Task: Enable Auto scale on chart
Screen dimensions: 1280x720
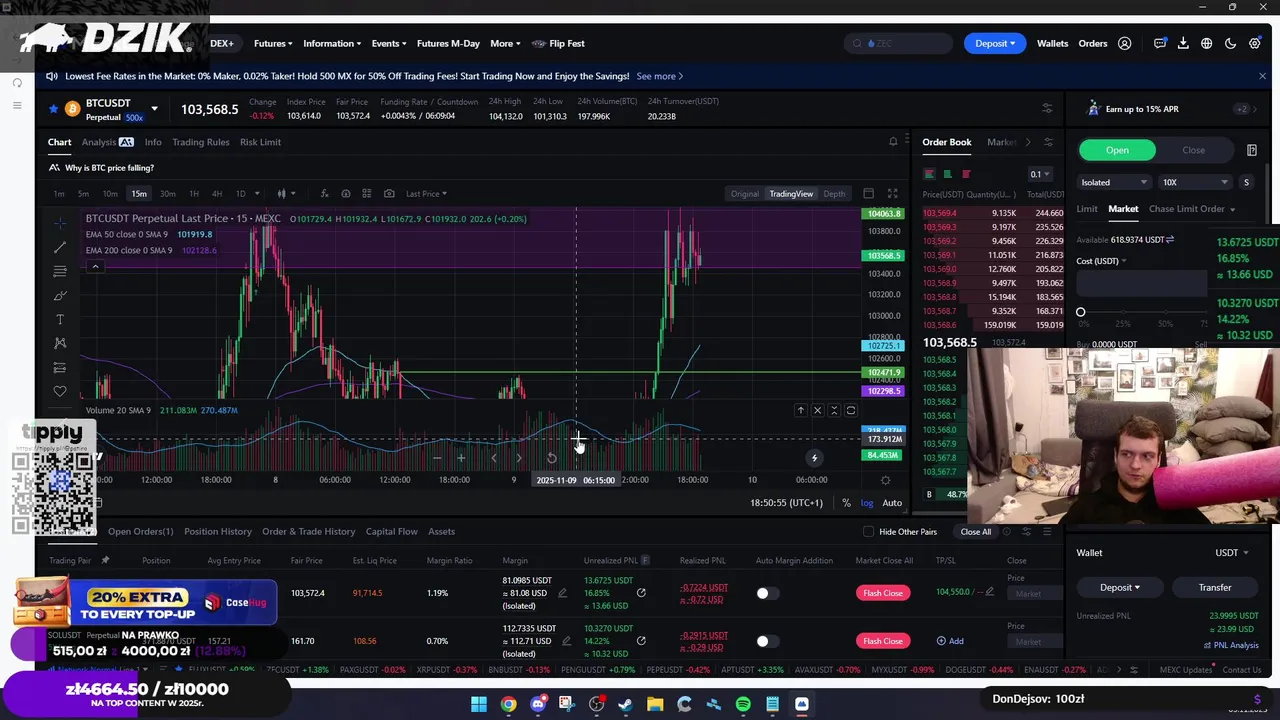Action: point(892,503)
